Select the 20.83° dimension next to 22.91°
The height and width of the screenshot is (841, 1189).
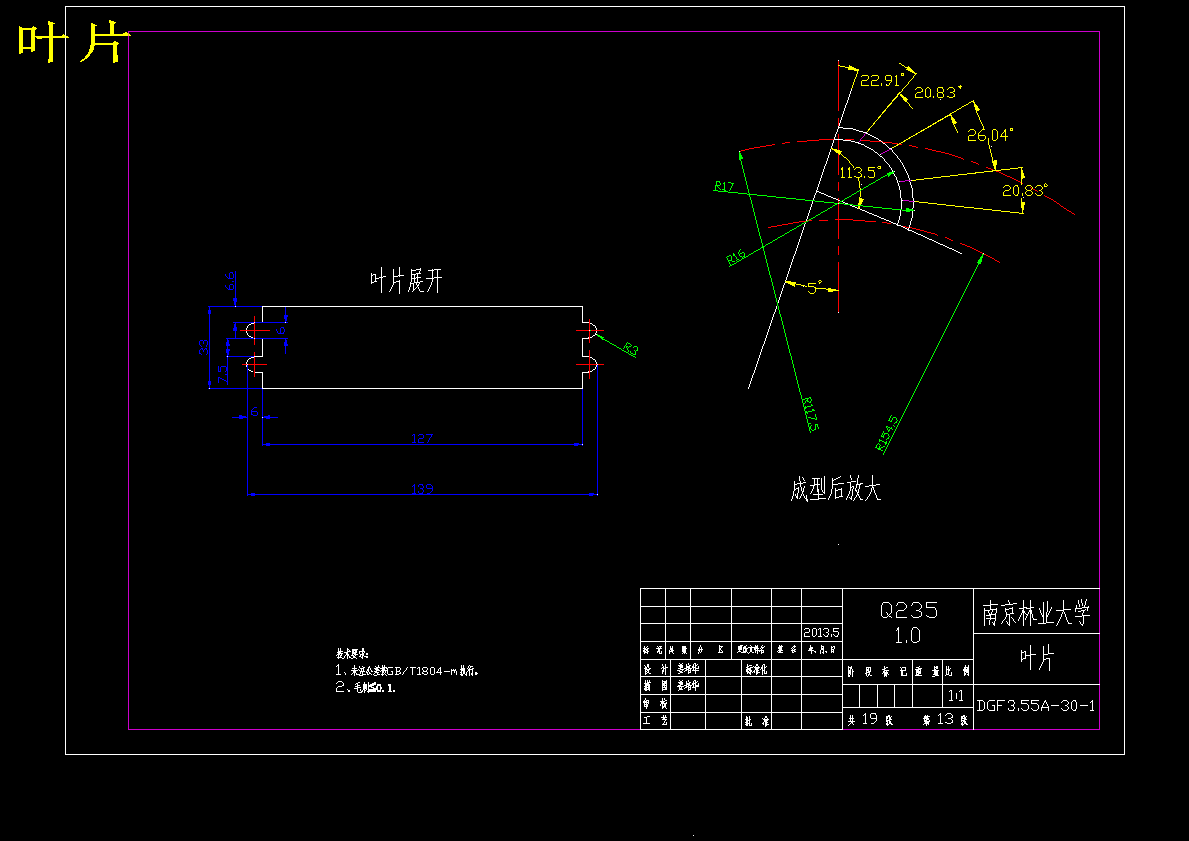pyautogui.click(x=937, y=93)
